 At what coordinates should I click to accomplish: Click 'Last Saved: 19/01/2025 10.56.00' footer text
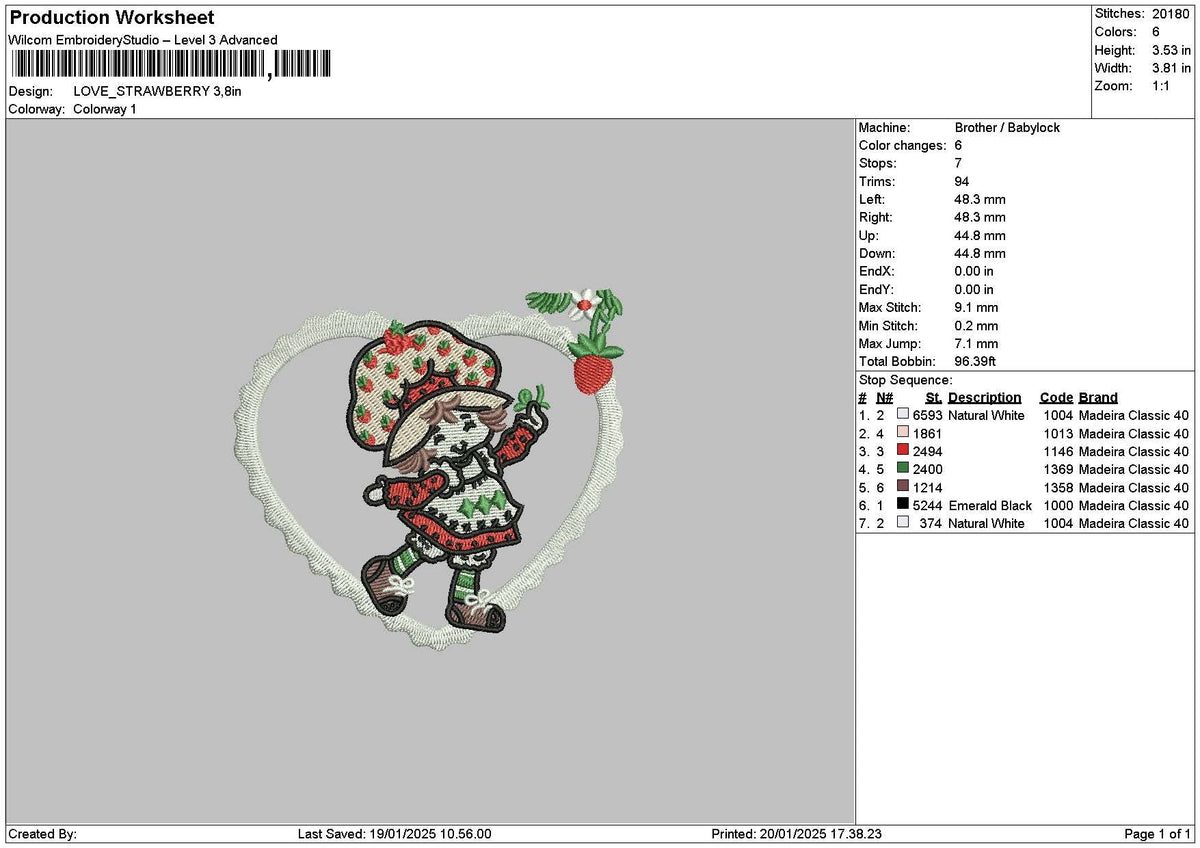(x=395, y=834)
